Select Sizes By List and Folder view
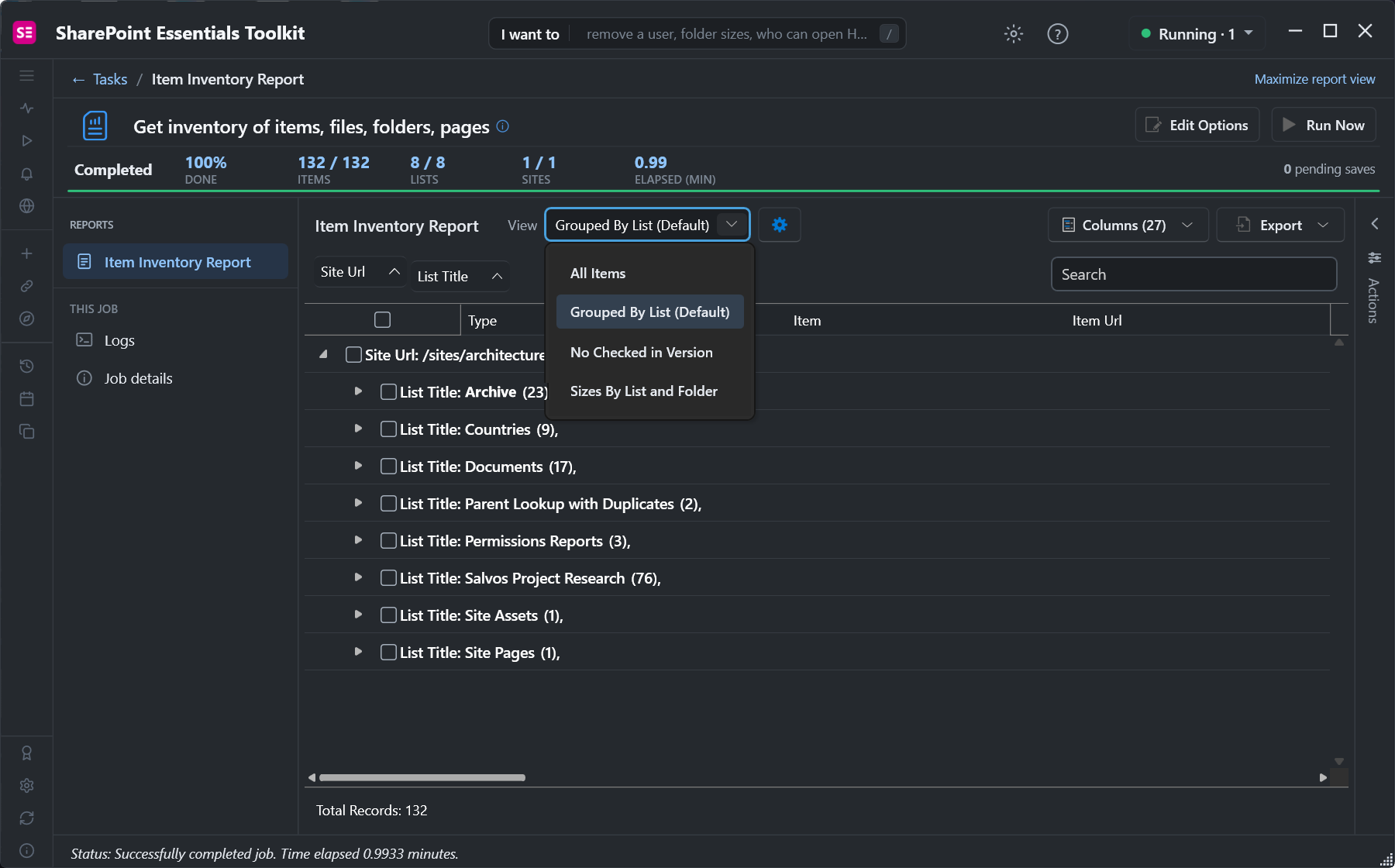Viewport: 1395px width, 868px height. coord(649,391)
